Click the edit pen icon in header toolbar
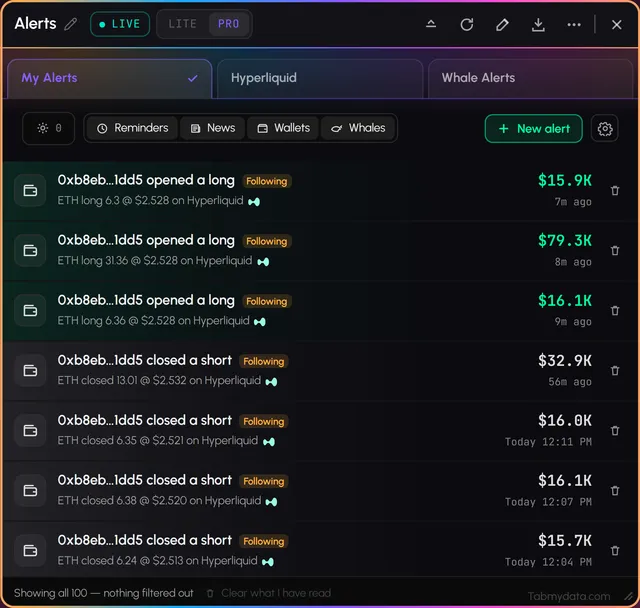The height and width of the screenshot is (608, 640). [x=502, y=24]
